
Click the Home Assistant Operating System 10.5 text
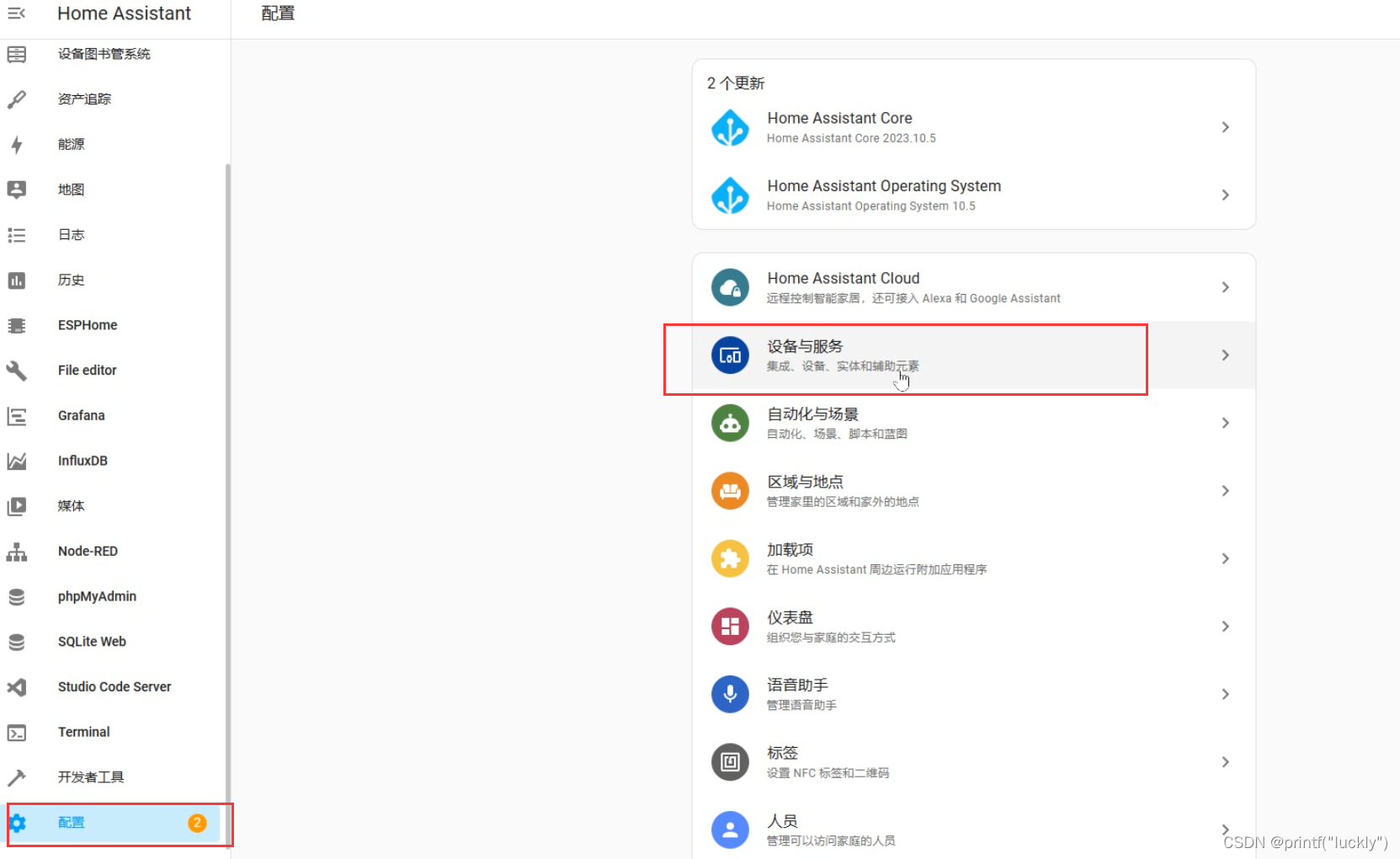pyautogui.click(x=870, y=206)
